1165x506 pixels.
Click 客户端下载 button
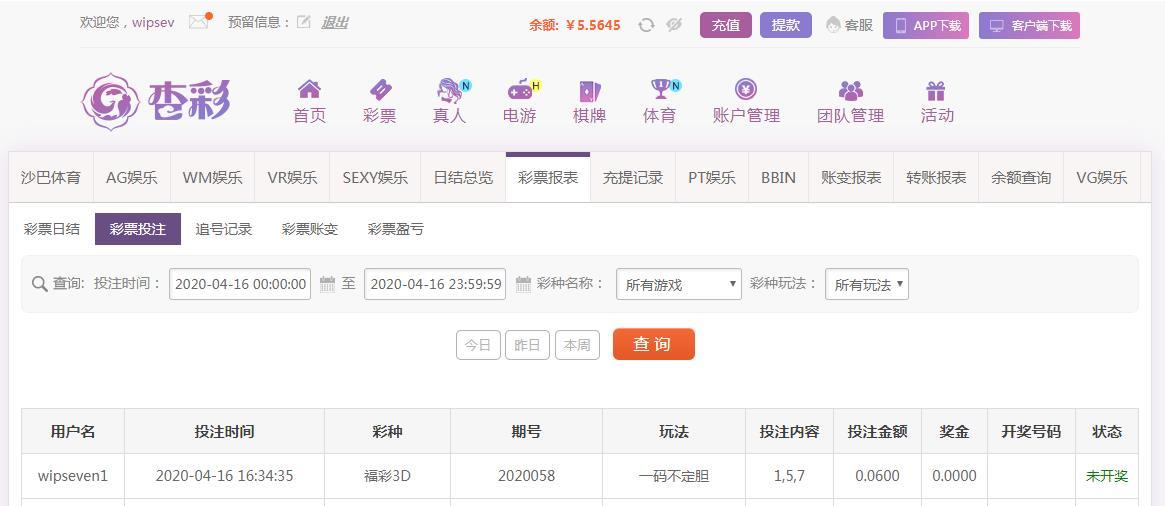point(1029,25)
